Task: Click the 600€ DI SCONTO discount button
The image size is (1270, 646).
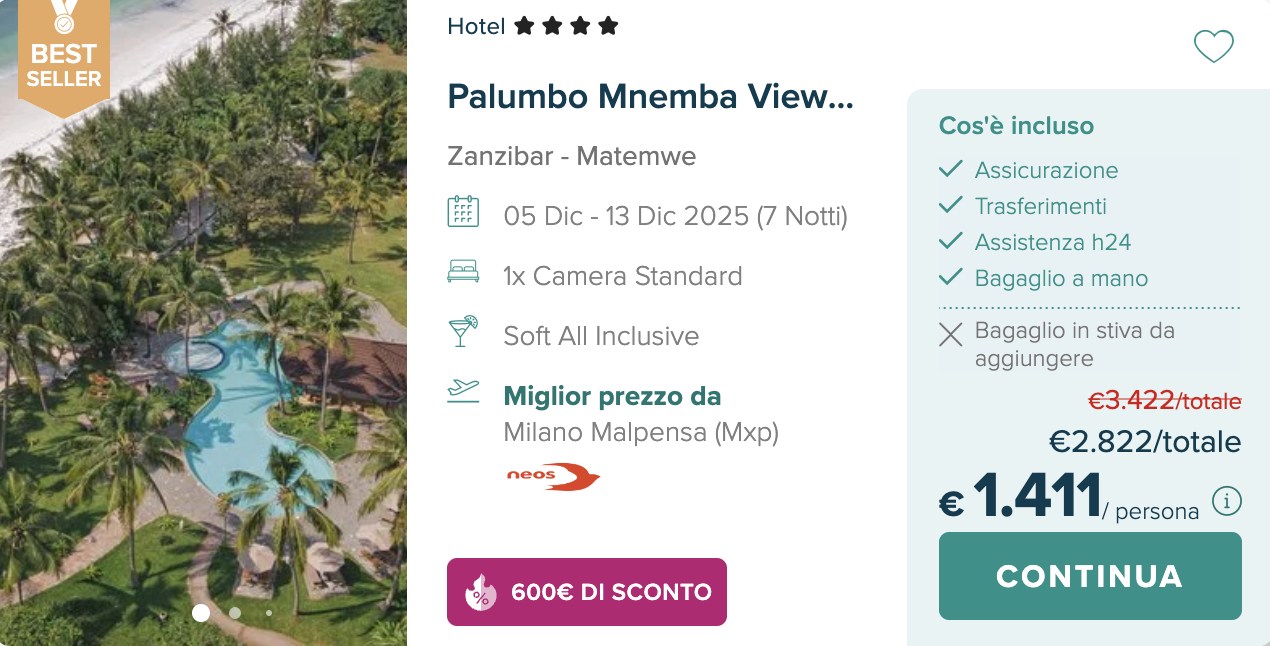Action: pyautogui.click(x=586, y=592)
